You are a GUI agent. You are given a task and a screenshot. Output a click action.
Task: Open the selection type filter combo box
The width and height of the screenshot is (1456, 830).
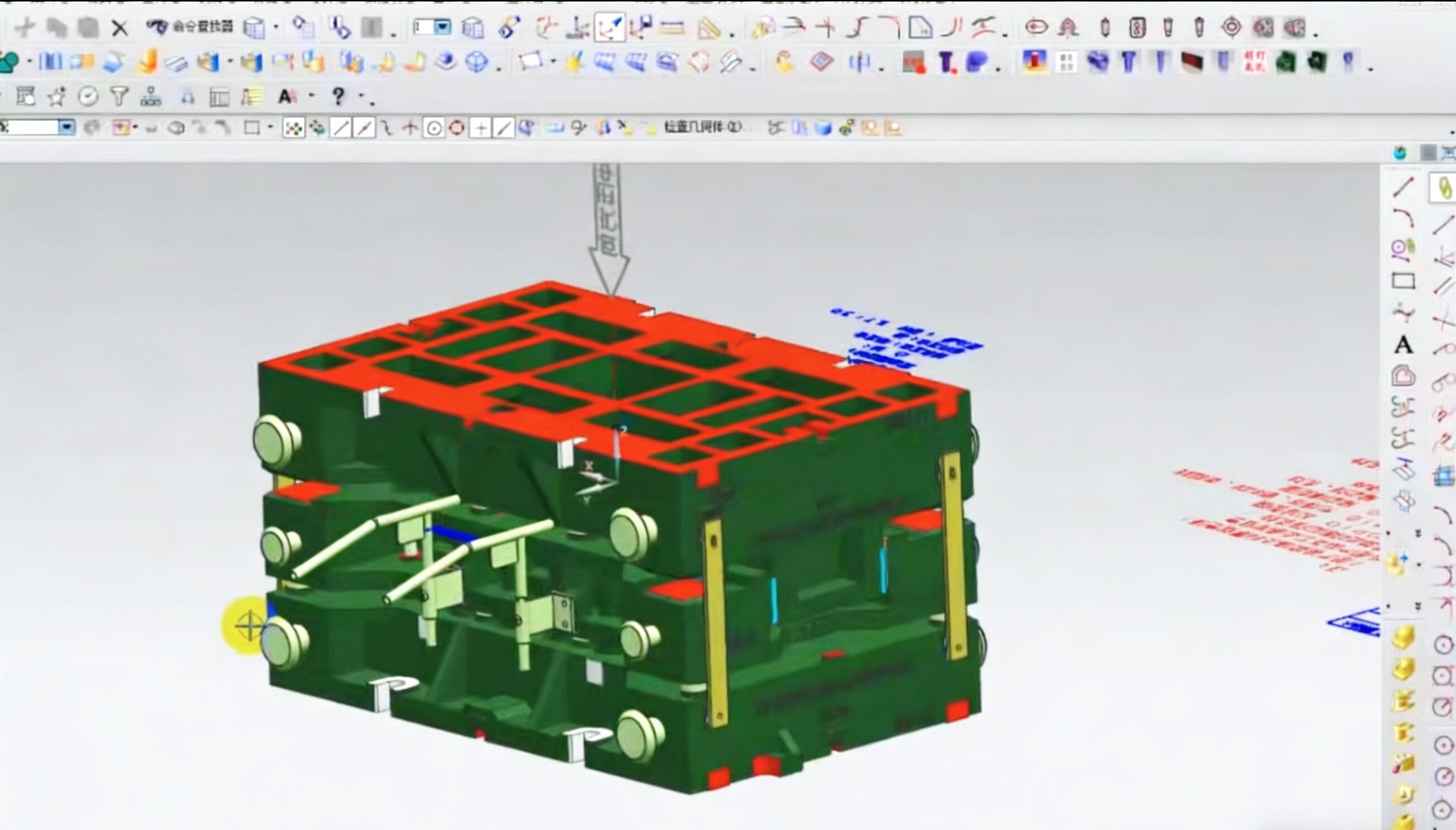pos(37,127)
